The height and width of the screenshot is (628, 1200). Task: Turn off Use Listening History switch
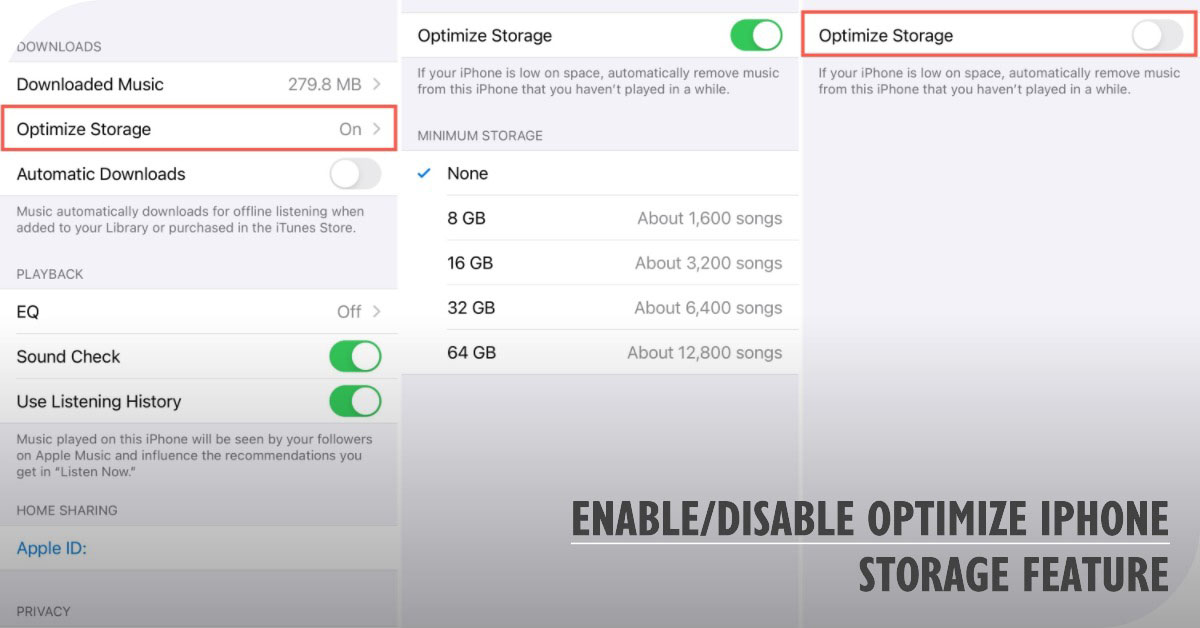[x=355, y=402]
